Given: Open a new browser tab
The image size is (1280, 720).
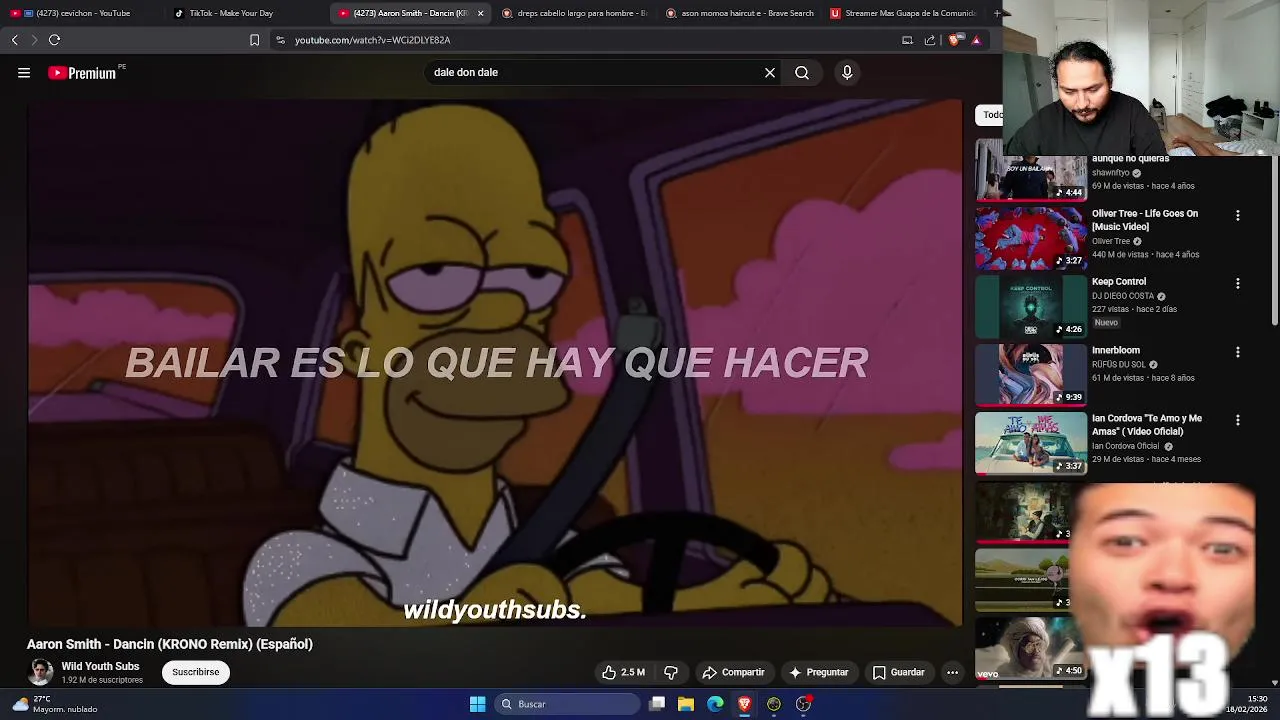Looking at the screenshot, I should [x=996, y=13].
